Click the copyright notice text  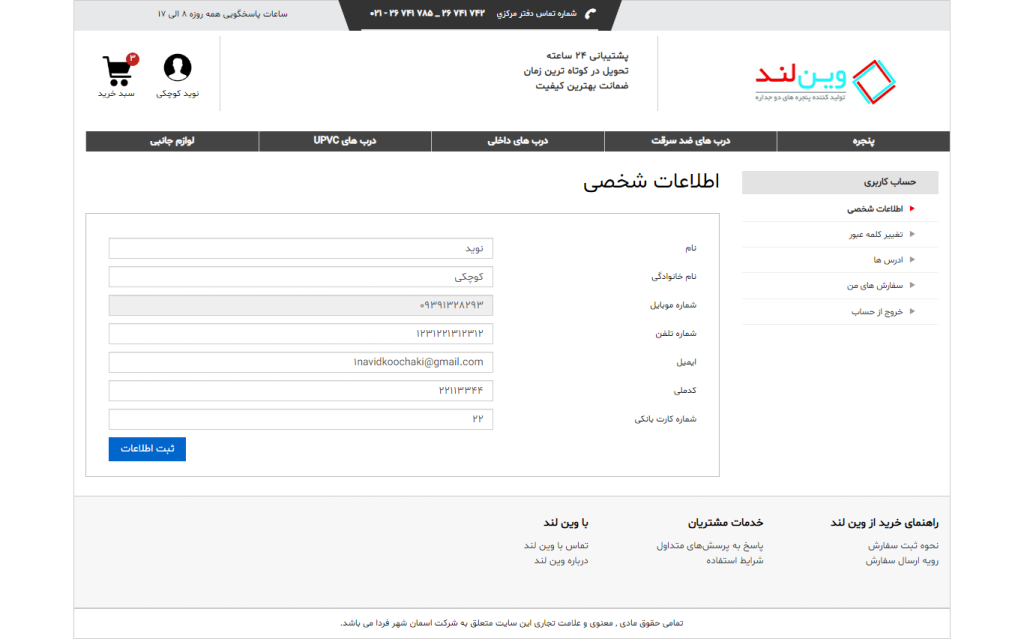point(512,623)
